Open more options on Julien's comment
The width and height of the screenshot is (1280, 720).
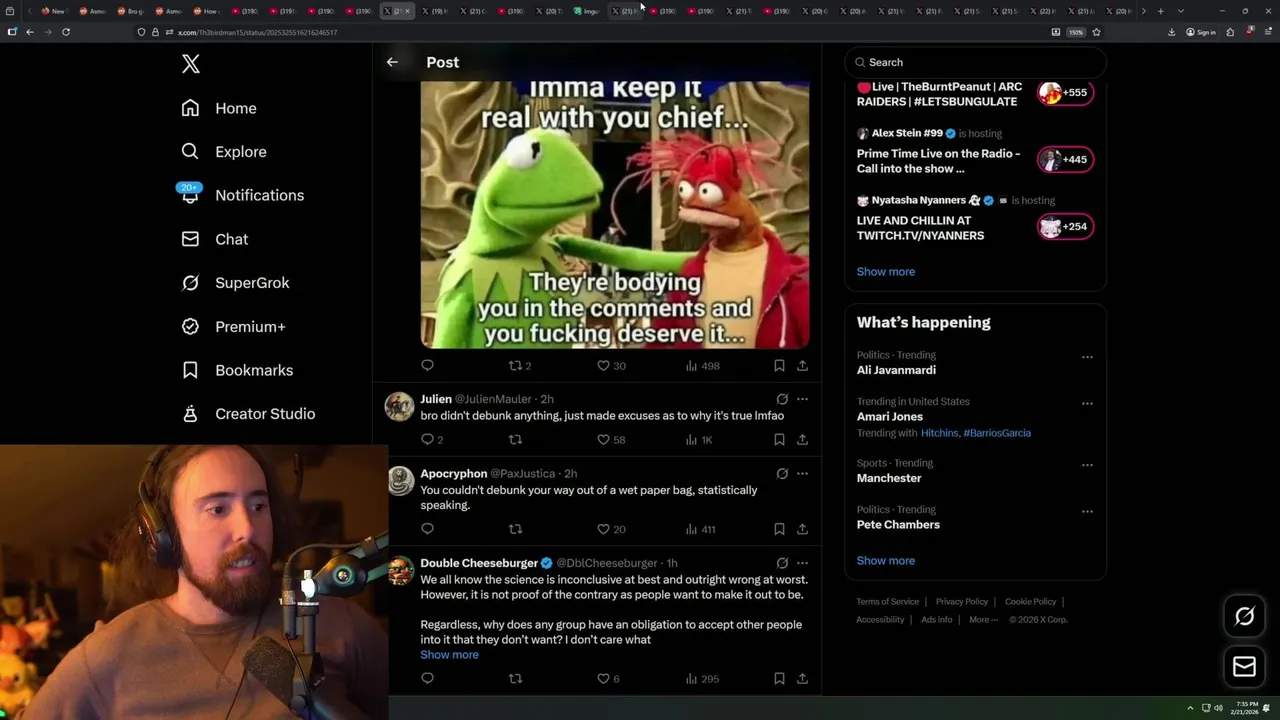802,399
